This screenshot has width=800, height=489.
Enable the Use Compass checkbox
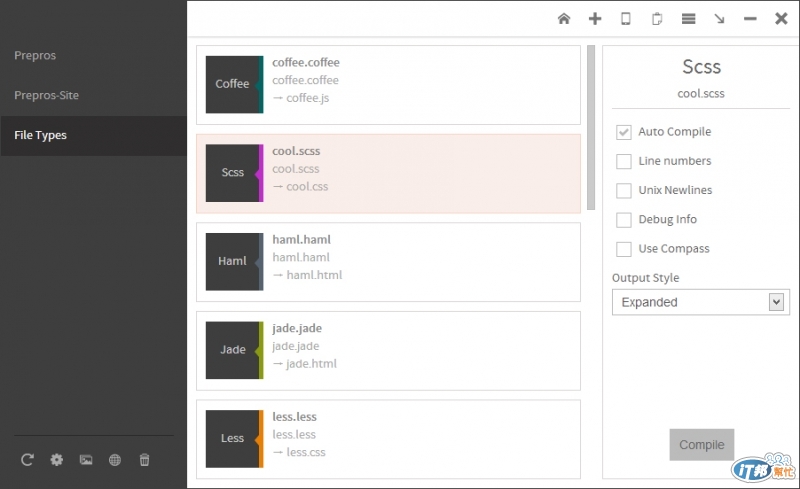(623, 249)
